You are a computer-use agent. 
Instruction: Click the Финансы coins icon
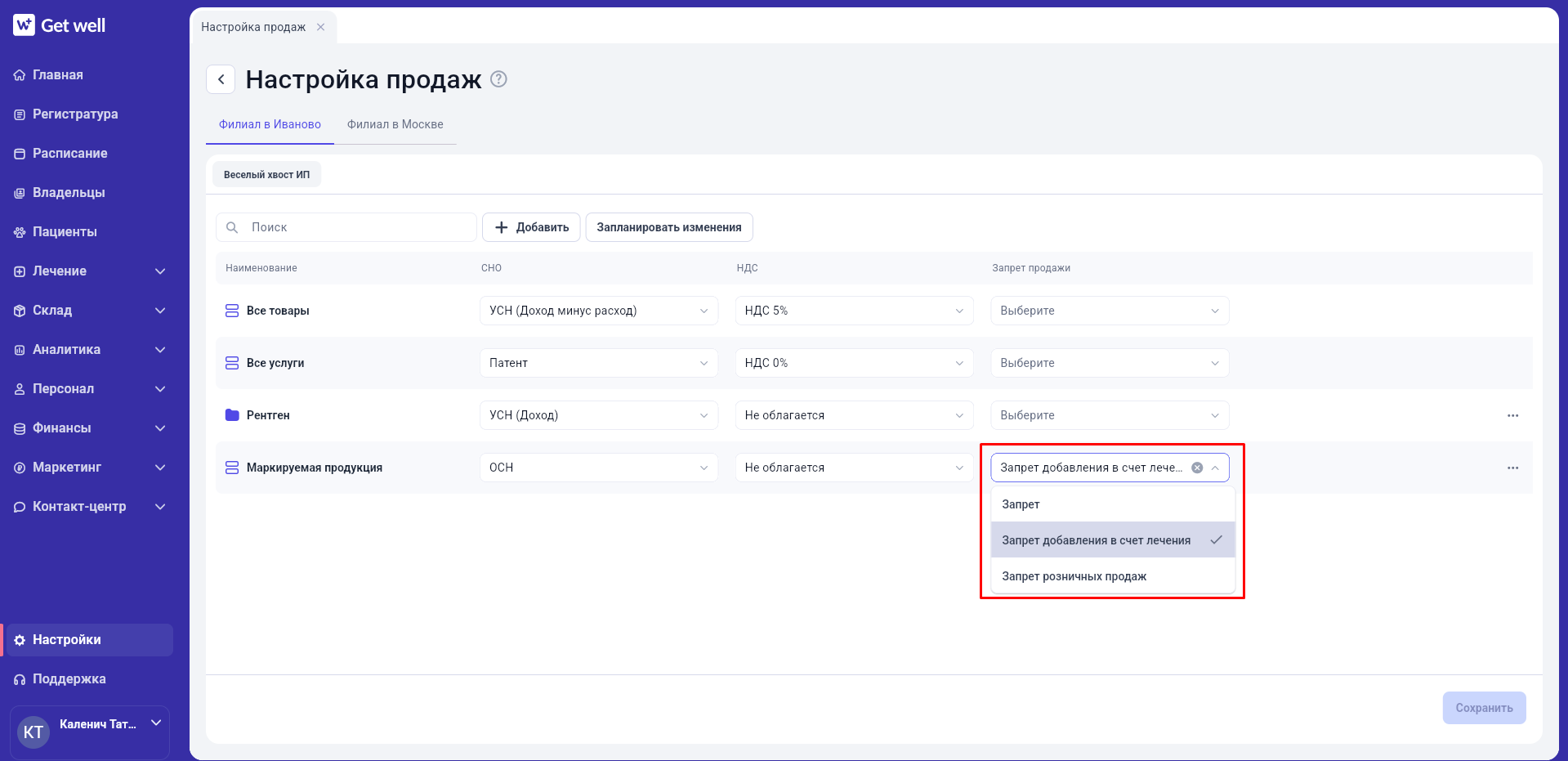pos(20,428)
